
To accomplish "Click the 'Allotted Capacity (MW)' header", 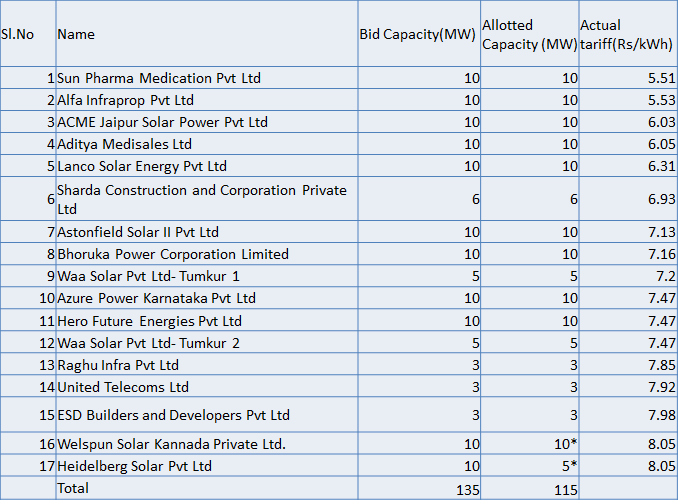I will pyautogui.click(x=530, y=34).
